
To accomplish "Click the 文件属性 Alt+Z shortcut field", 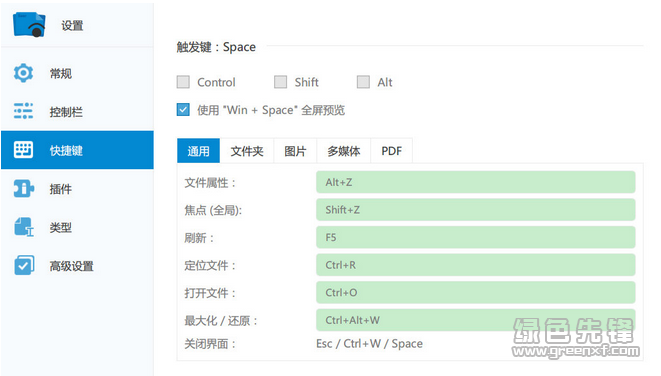I will click(x=476, y=182).
